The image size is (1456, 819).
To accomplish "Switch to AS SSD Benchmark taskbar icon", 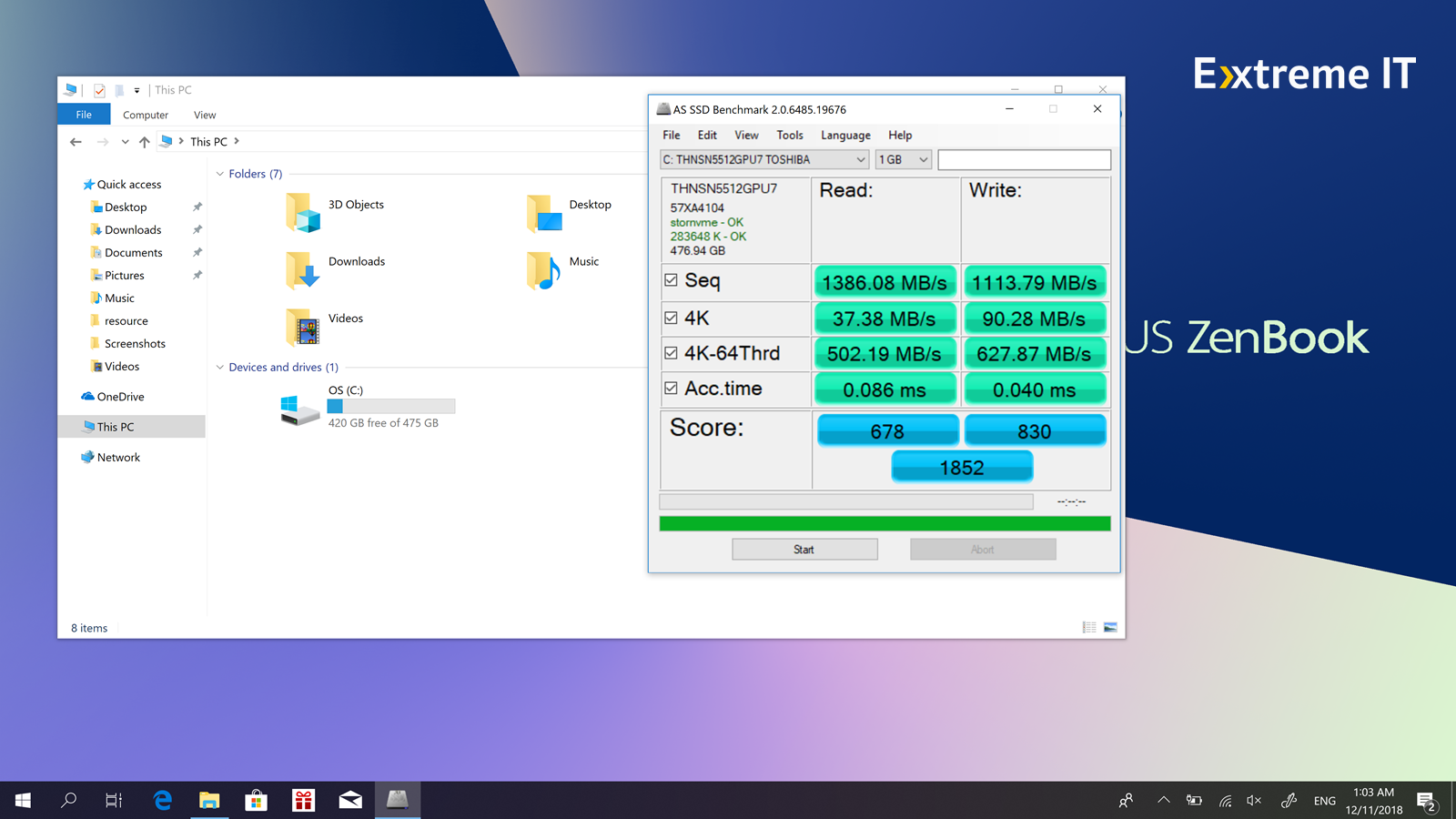I will point(398,800).
